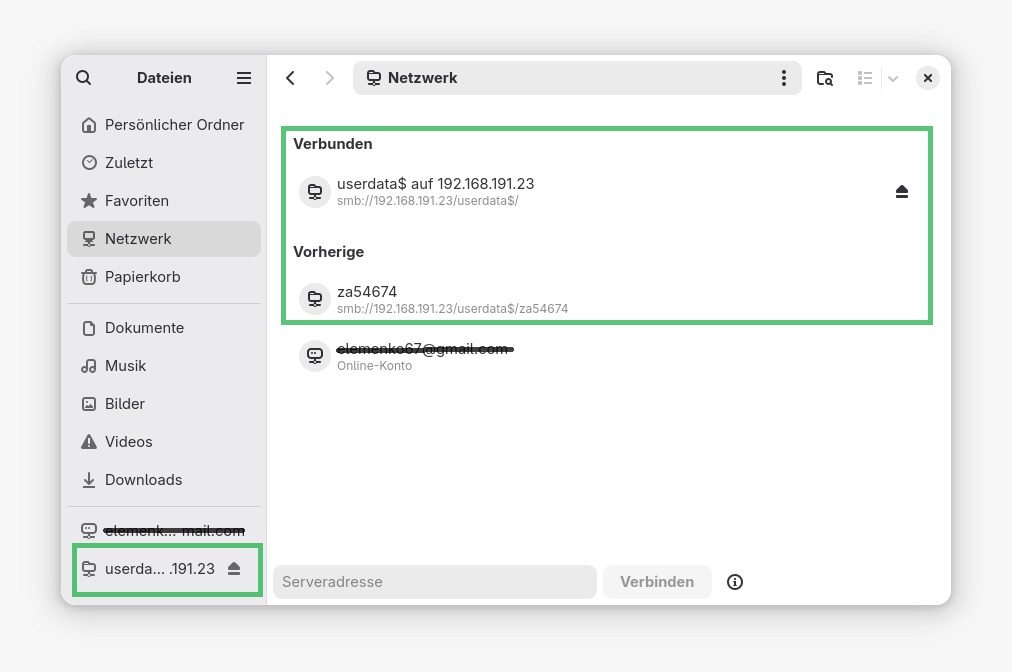This screenshot has width=1012, height=672.
Task: Open the Online-Konto entry
Action: 607,356
